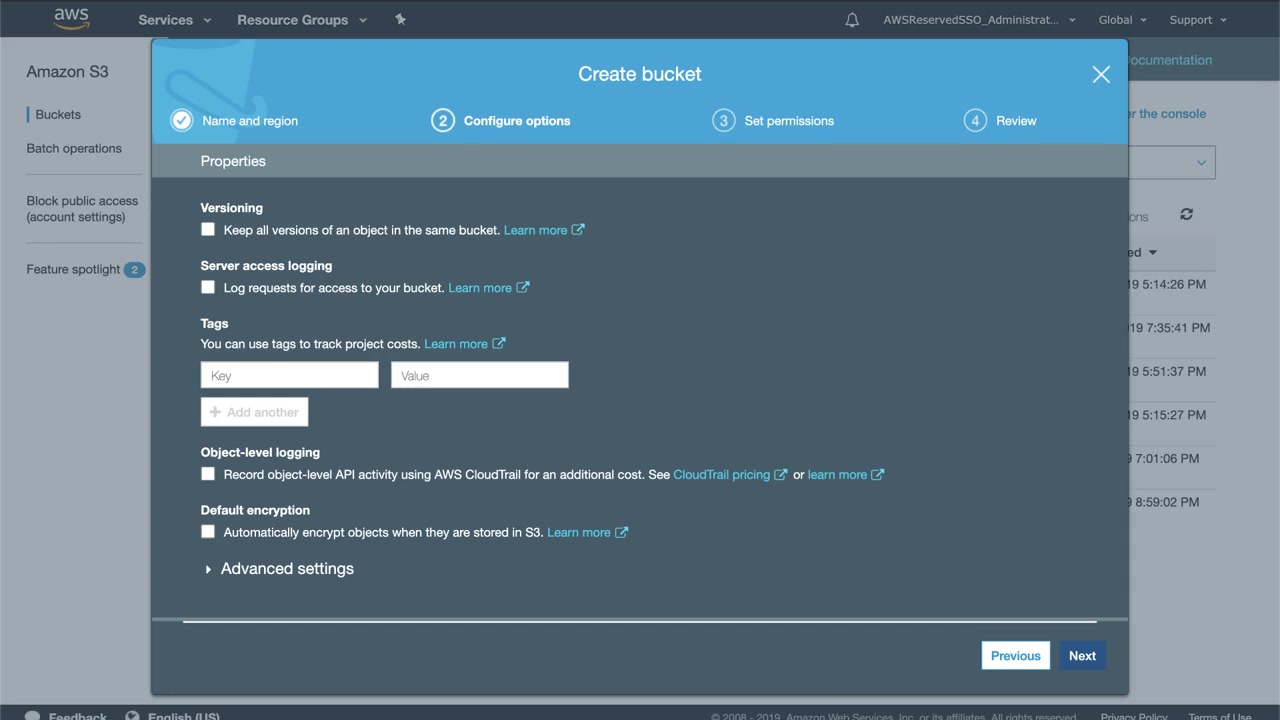The height and width of the screenshot is (720, 1280).
Task: Open Server access logging Learn more link
Action: tap(480, 288)
